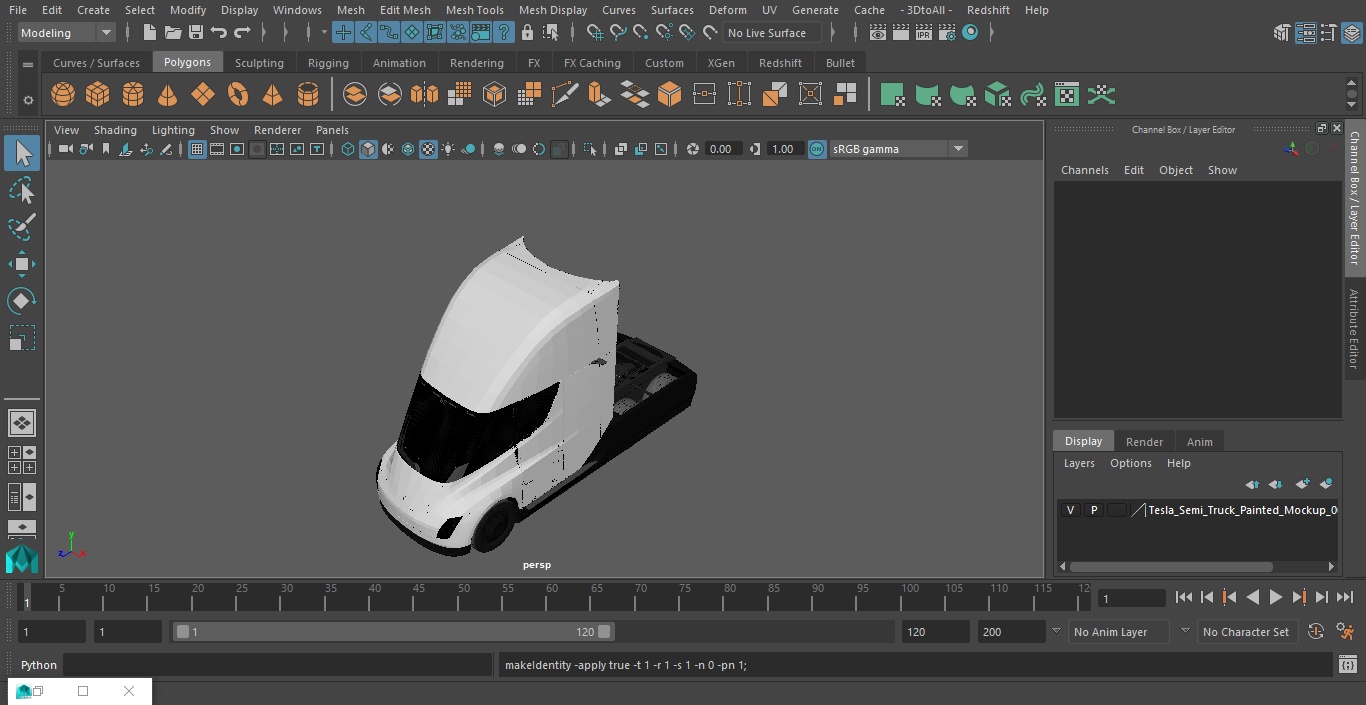Select the Rotate tool in toolbox
Image resolution: width=1366 pixels, height=705 pixels.
[x=21, y=301]
